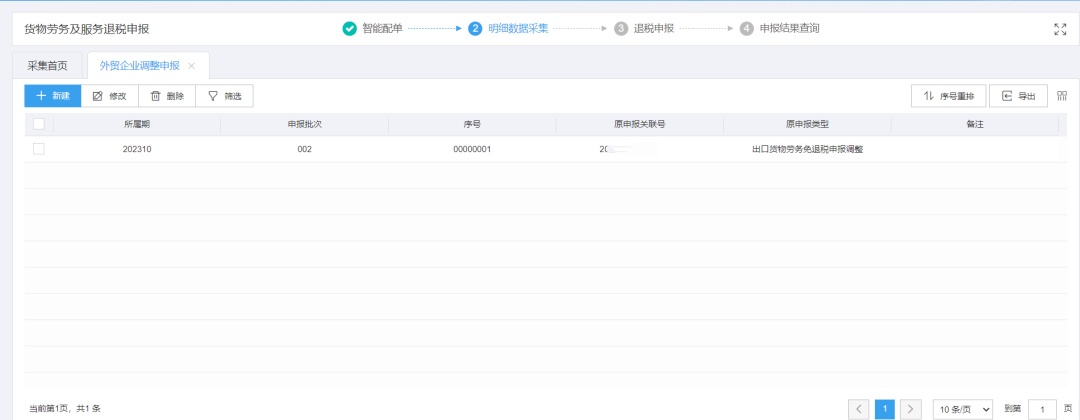Open the column settings icon
Viewport: 1080px width, 420px height.
[1062, 96]
